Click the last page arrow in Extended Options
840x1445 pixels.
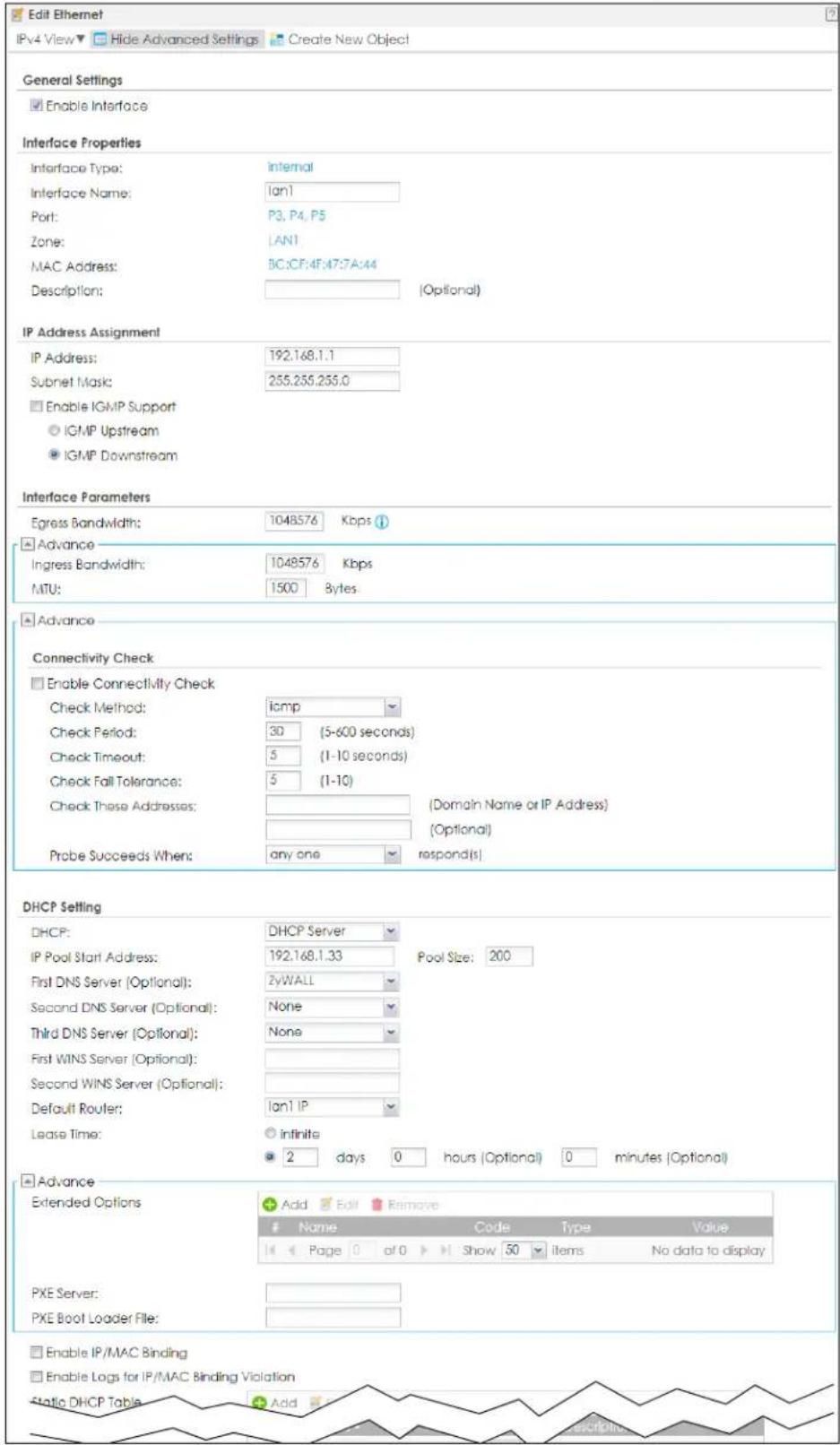(445, 1250)
